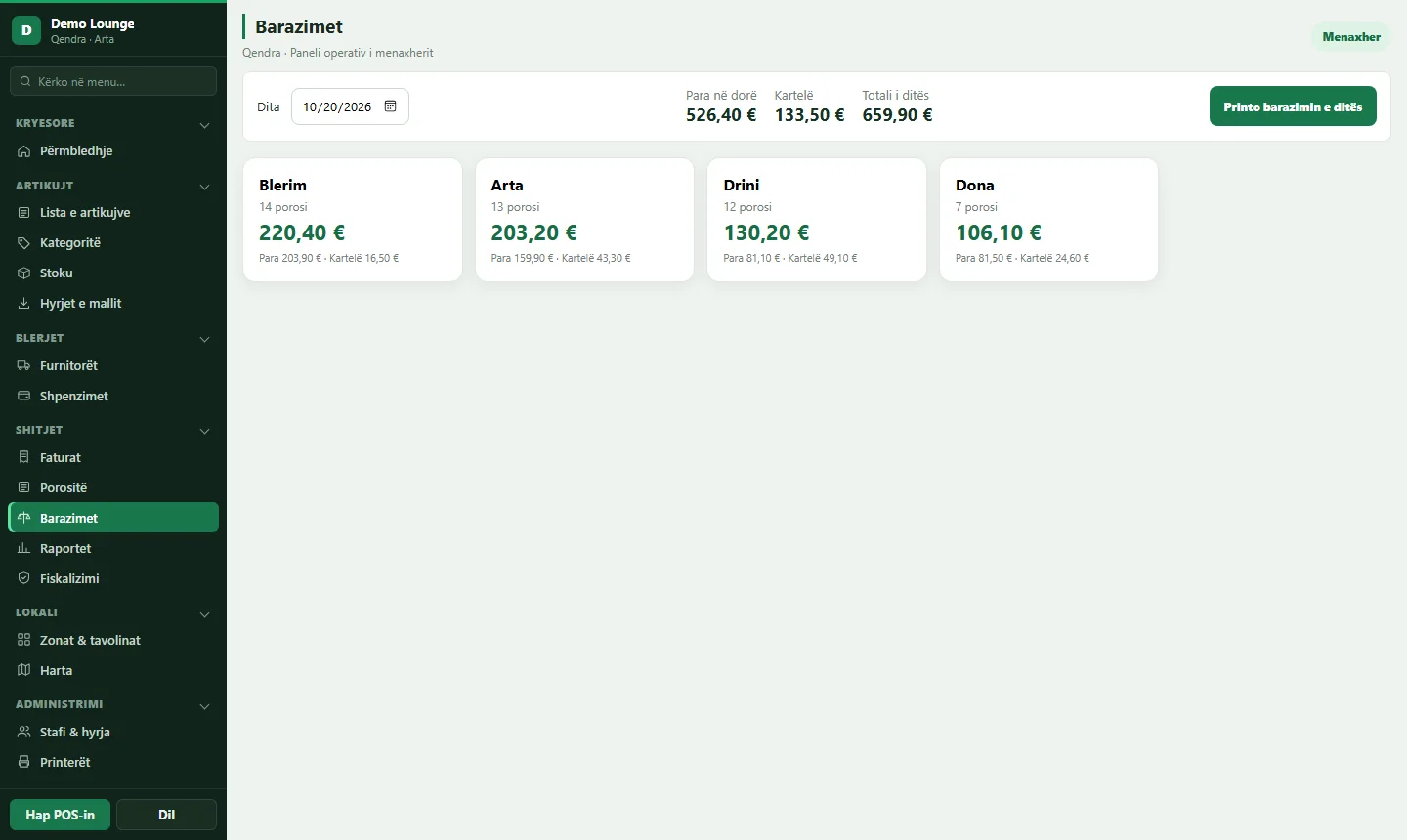Image resolution: width=1407 pixels, height=840 pixels.
Task: Click the Furnitorët truck icon
Action: (24, 366)
